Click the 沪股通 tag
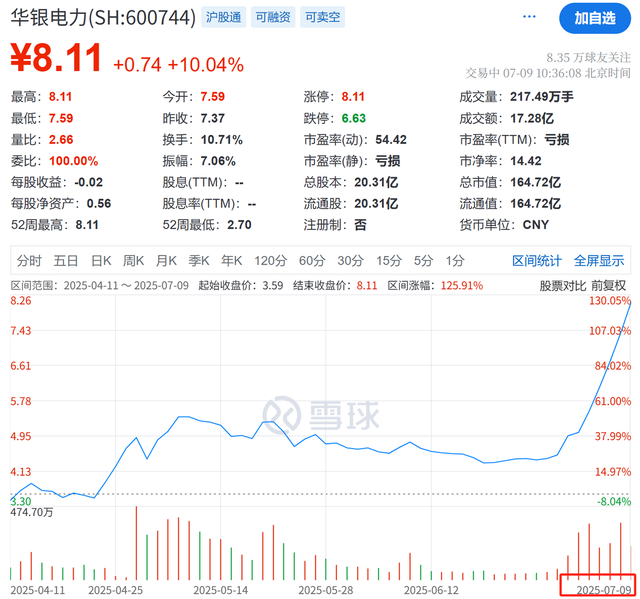Viewport: 640px width, 599px height. click(223, 17)
